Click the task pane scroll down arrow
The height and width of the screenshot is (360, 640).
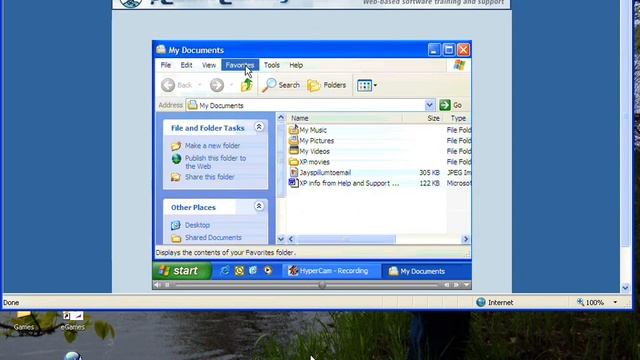[x=280, y=239]
